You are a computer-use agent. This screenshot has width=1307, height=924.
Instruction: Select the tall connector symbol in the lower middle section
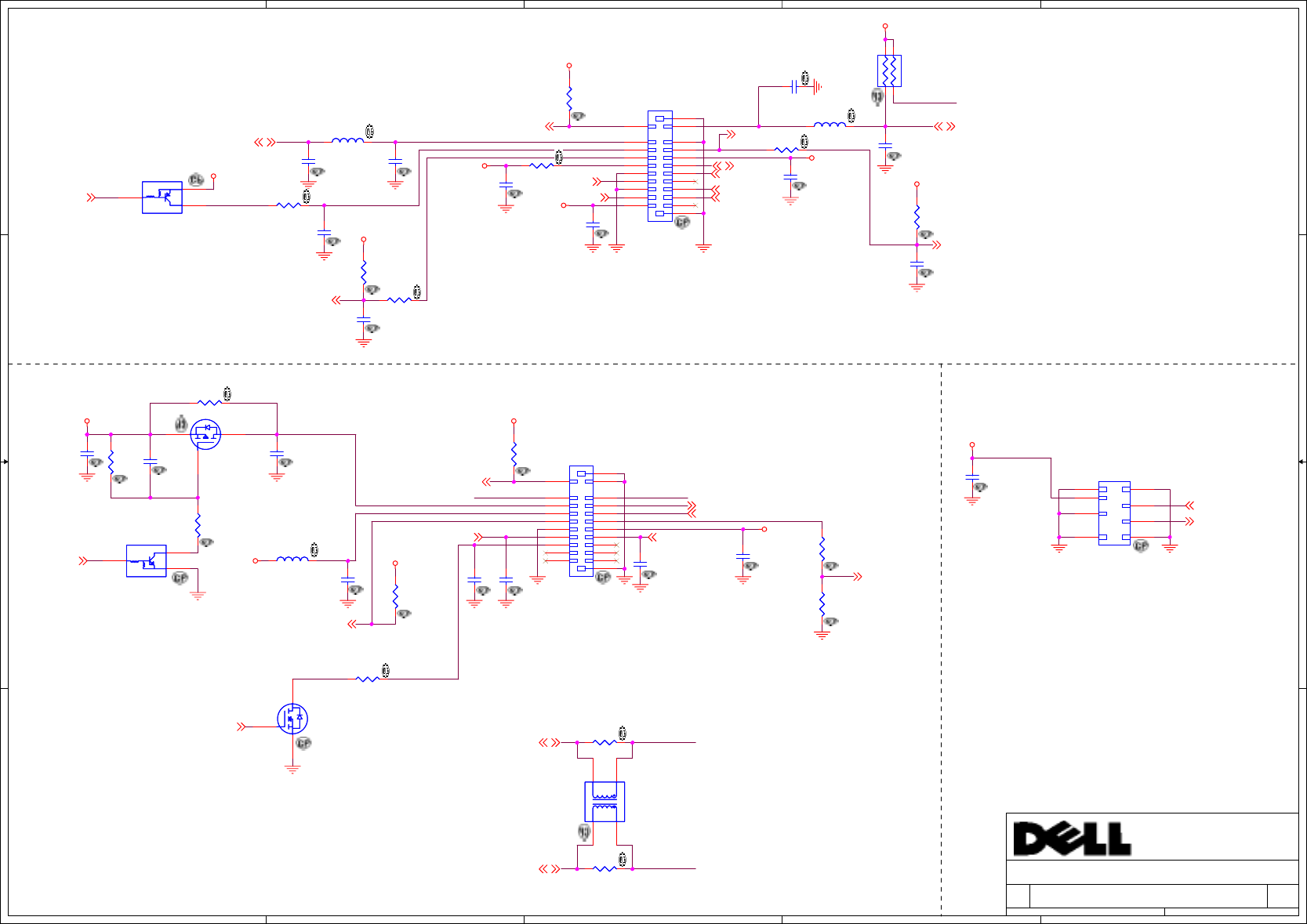click(581, 521)
